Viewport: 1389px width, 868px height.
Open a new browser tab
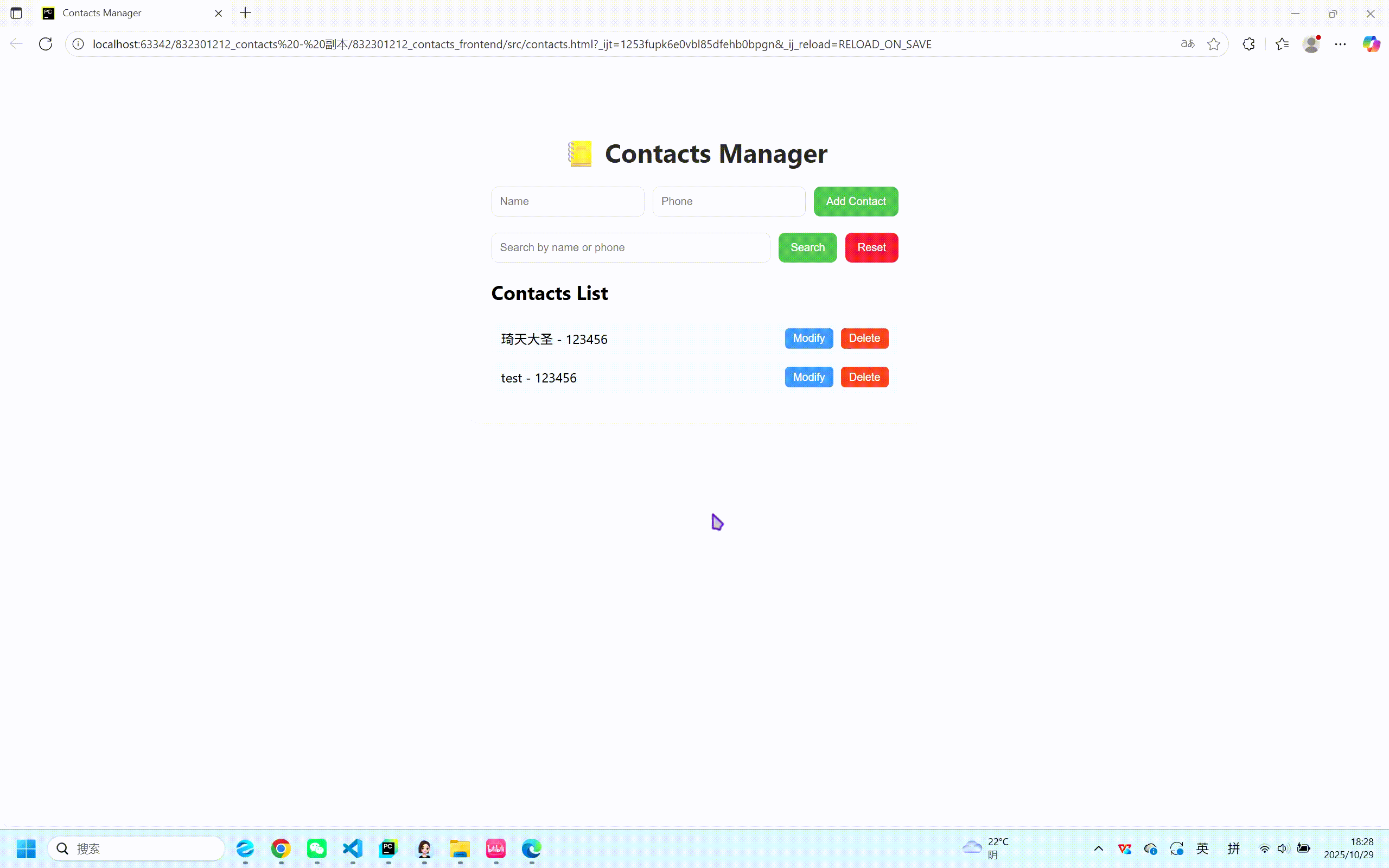[x=246, y=12]
